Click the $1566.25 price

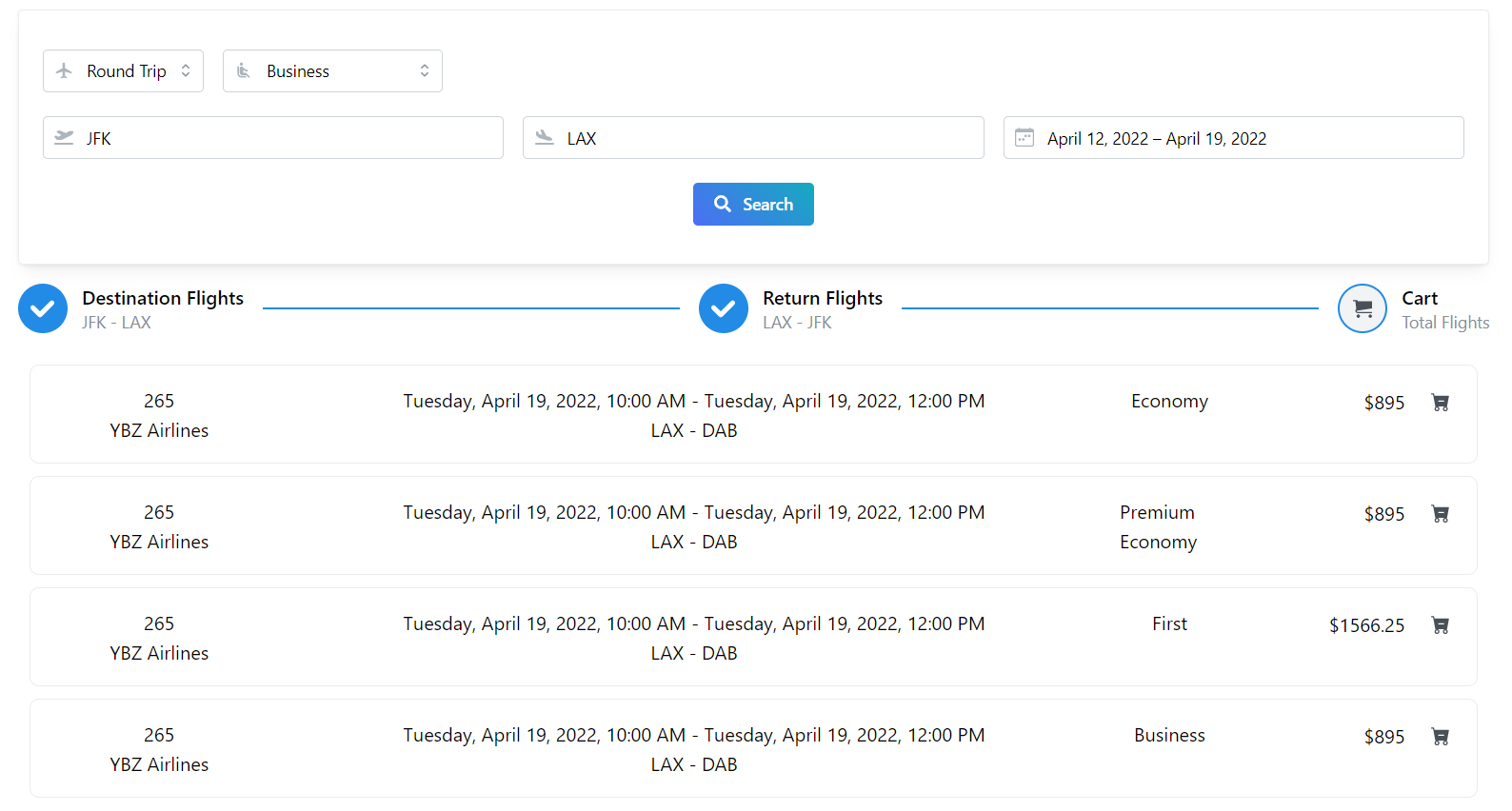point(1366,625)
